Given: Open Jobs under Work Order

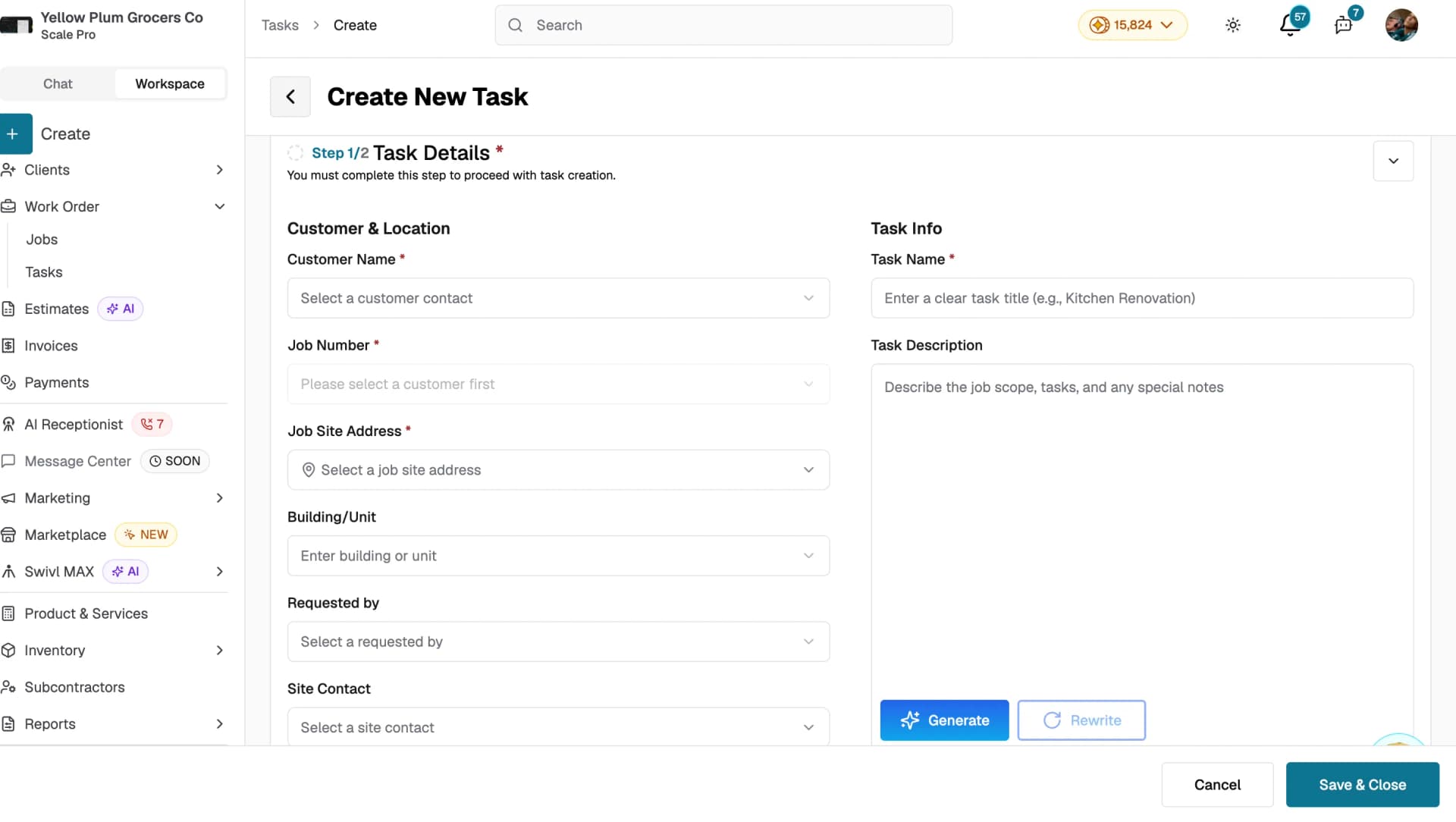Looking at the screenshot, I should 42,240.
